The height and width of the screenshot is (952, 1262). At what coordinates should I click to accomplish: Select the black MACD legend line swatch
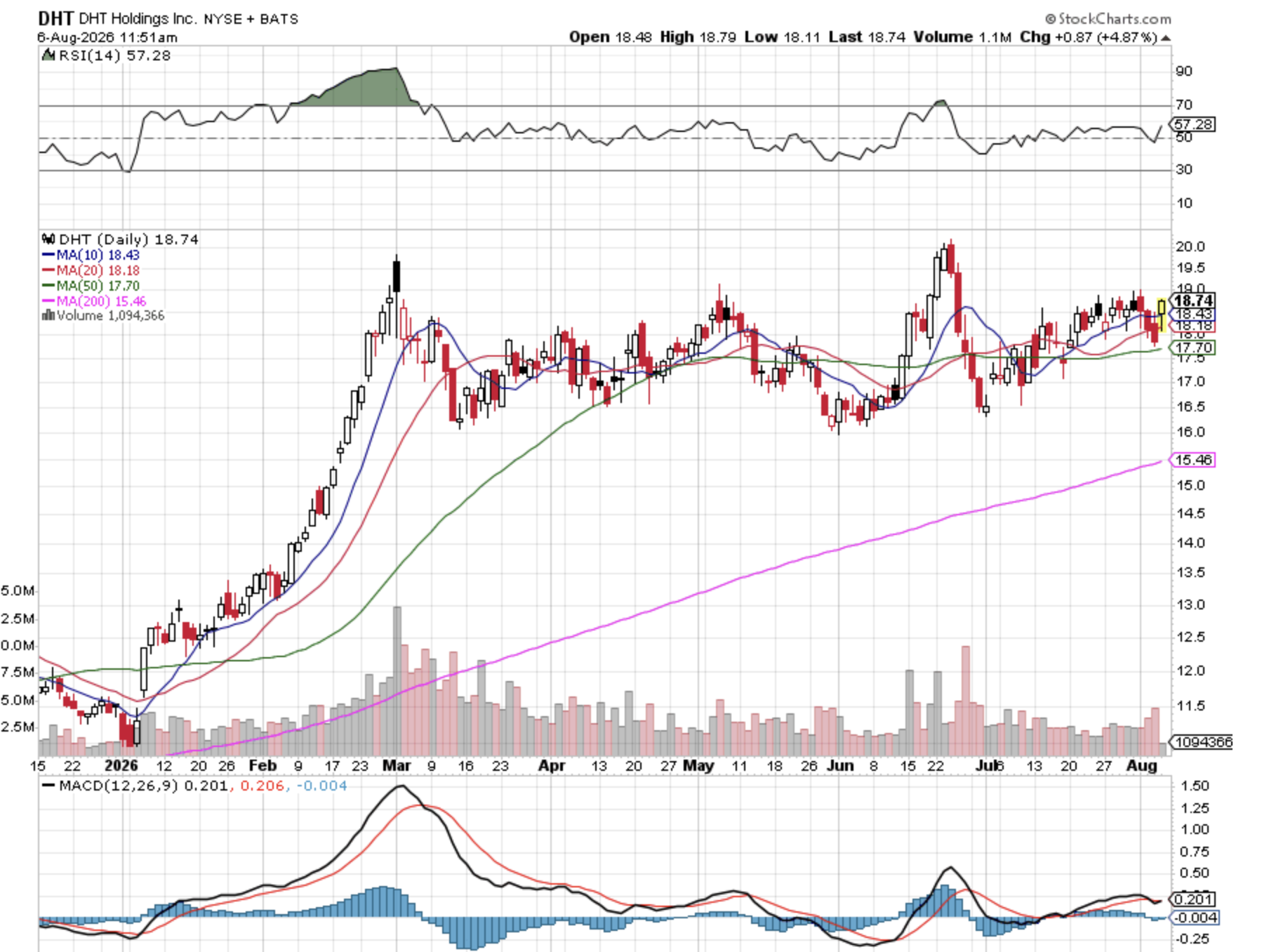coord(48,786)
